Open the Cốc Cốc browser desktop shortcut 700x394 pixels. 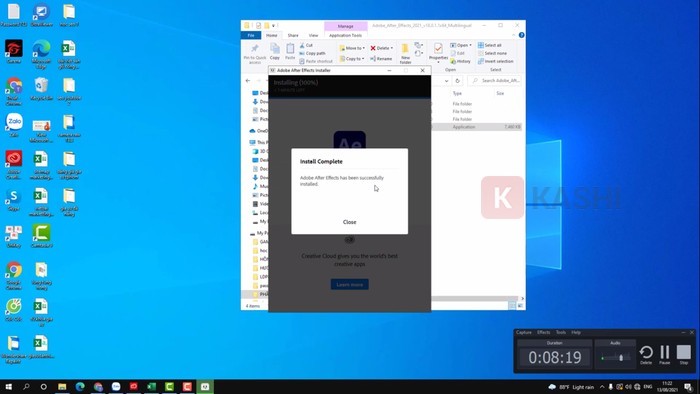coord(14,310)
